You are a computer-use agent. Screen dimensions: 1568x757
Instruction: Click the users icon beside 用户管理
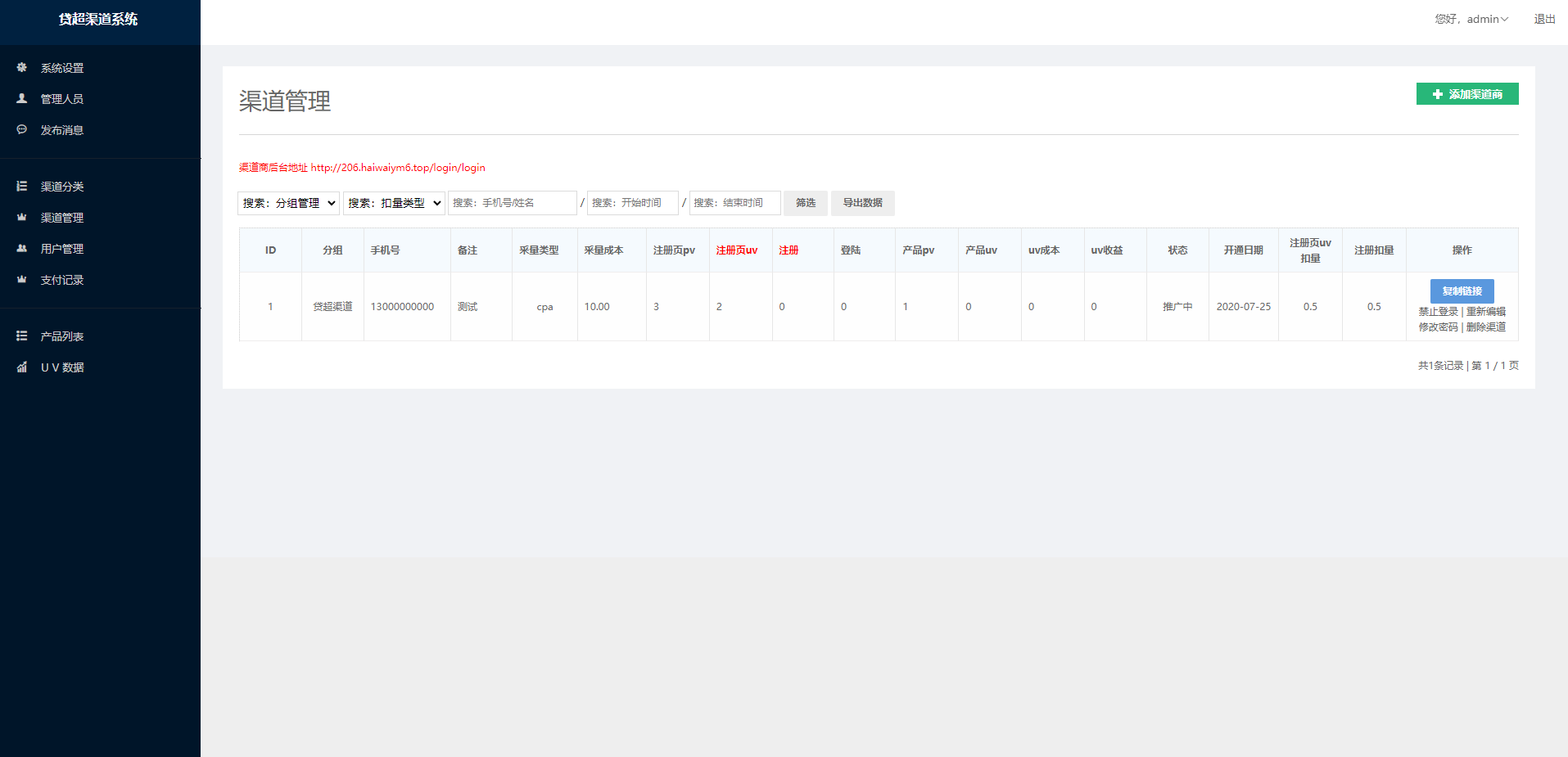[x=22, y=249]
